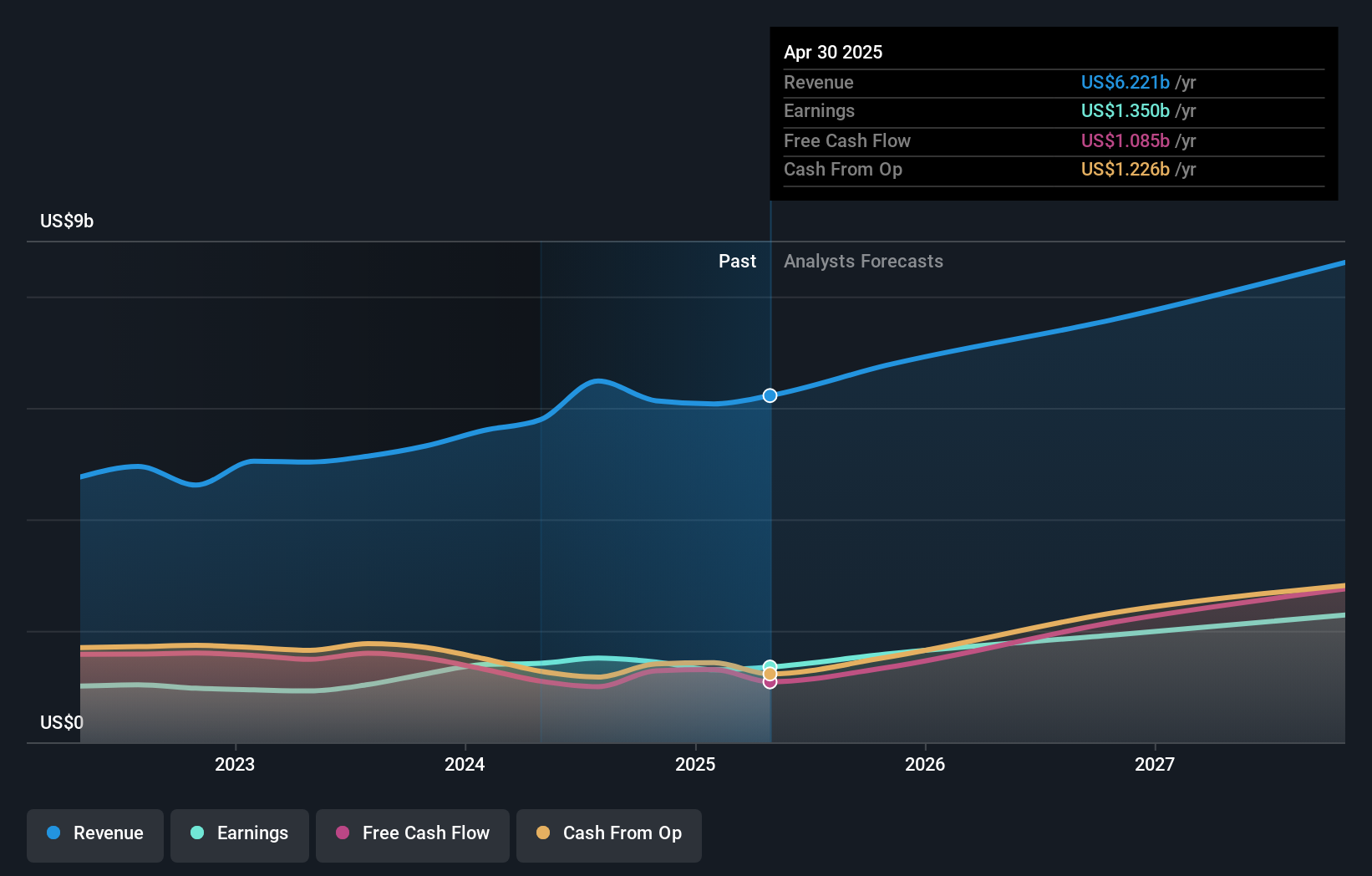Click the Cash From Op label in tooltip
Screen dimensions: 1372x876
(x=843, y=170)
